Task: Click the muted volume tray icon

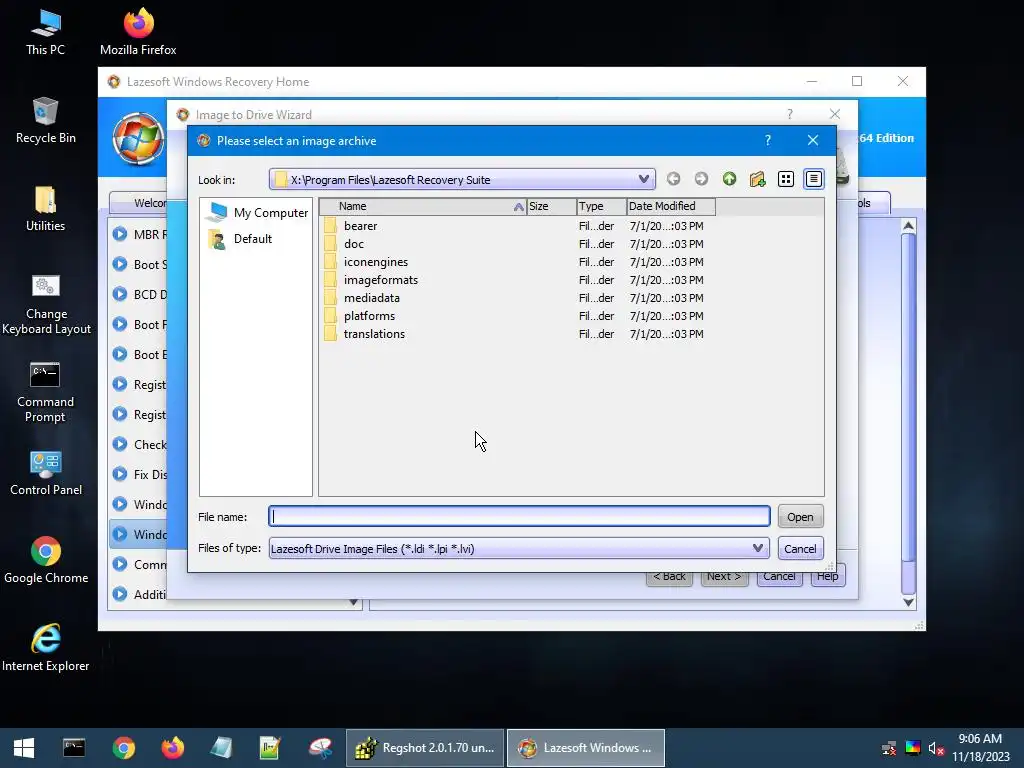Action: pos(936,748)
